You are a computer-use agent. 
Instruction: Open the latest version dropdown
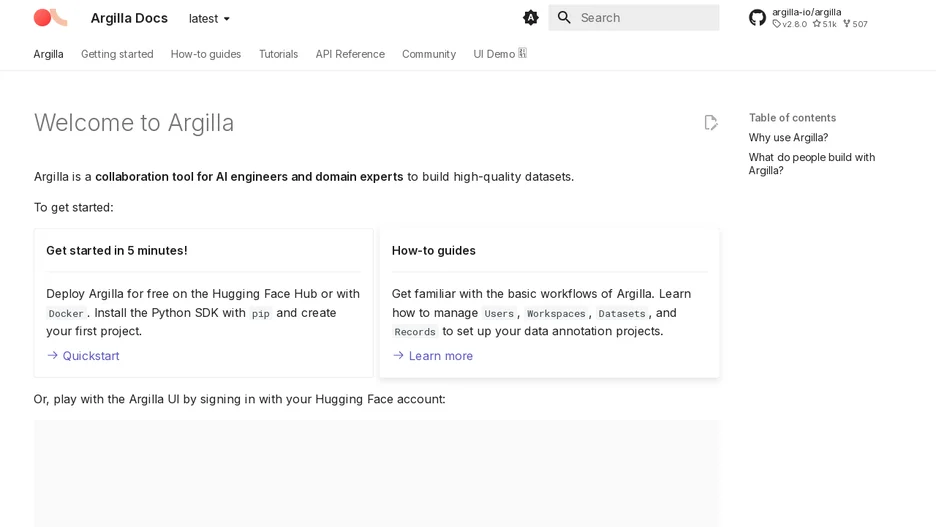click(209, 19)
